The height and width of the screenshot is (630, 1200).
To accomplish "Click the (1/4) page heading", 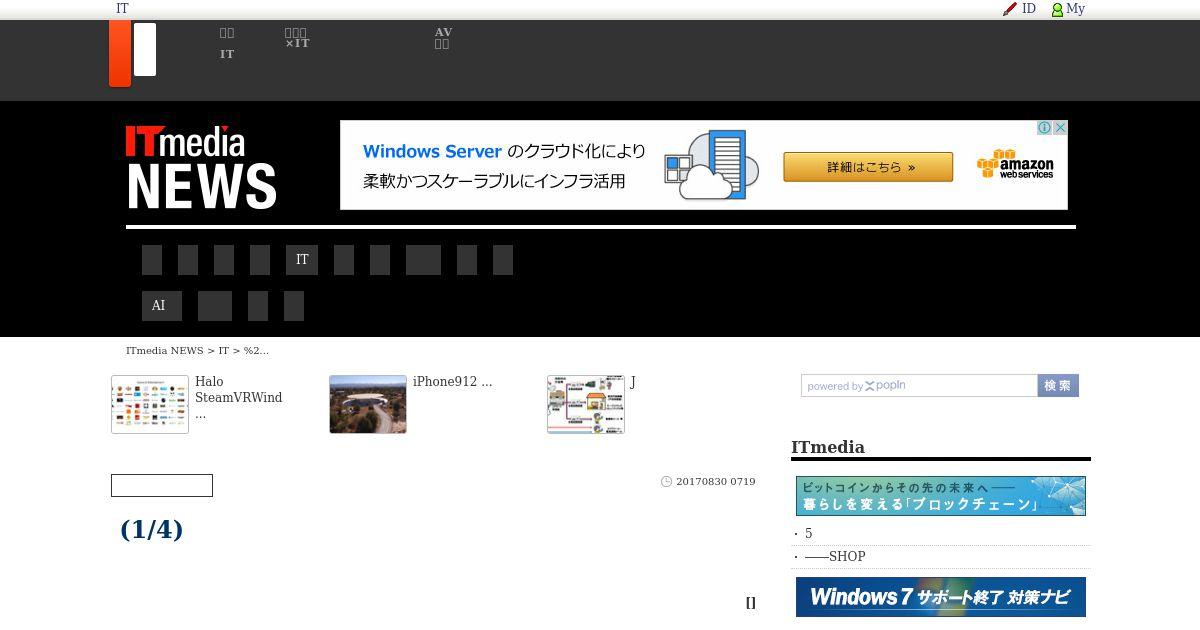I will tap(151, 529).
